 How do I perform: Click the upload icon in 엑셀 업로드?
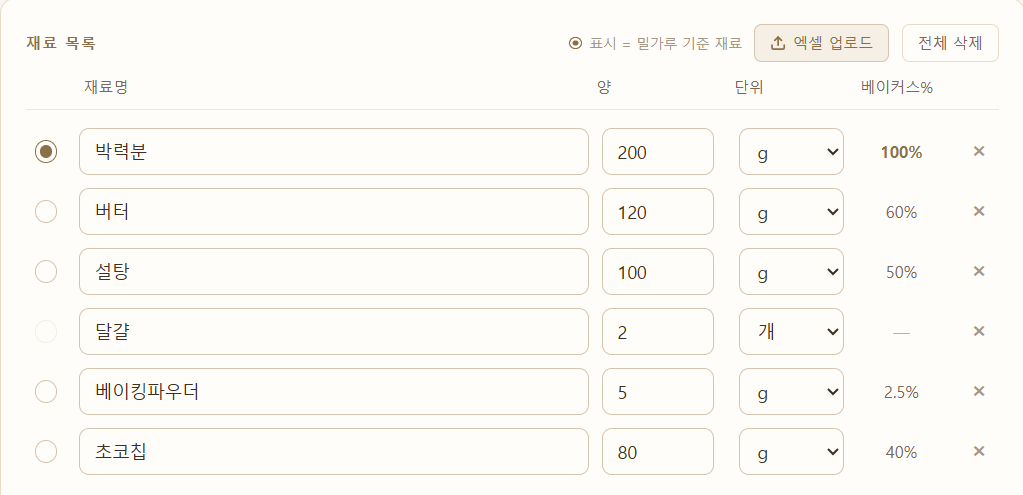778,43
